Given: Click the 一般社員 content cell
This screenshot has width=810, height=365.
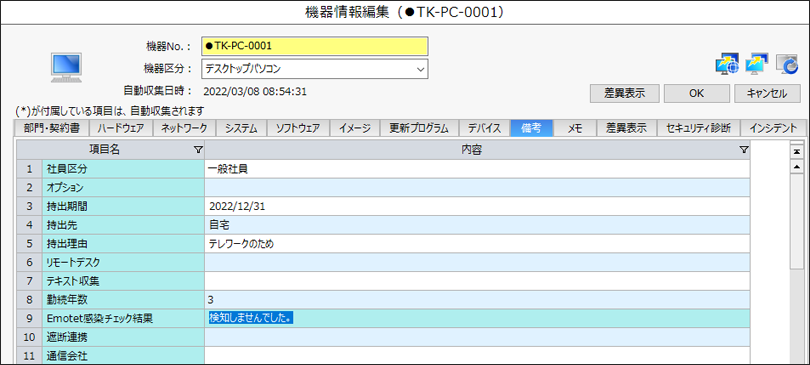Looking at the screenshot, I should coord(477,169).
